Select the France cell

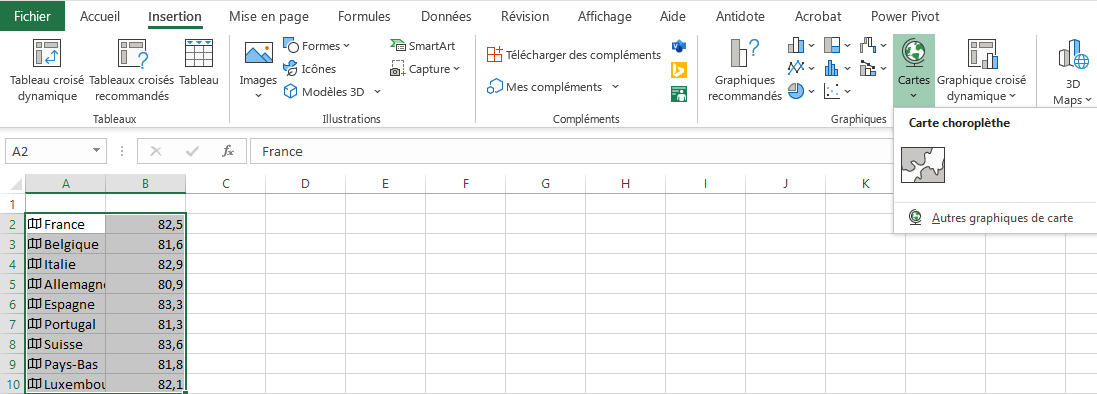(65, 224)
